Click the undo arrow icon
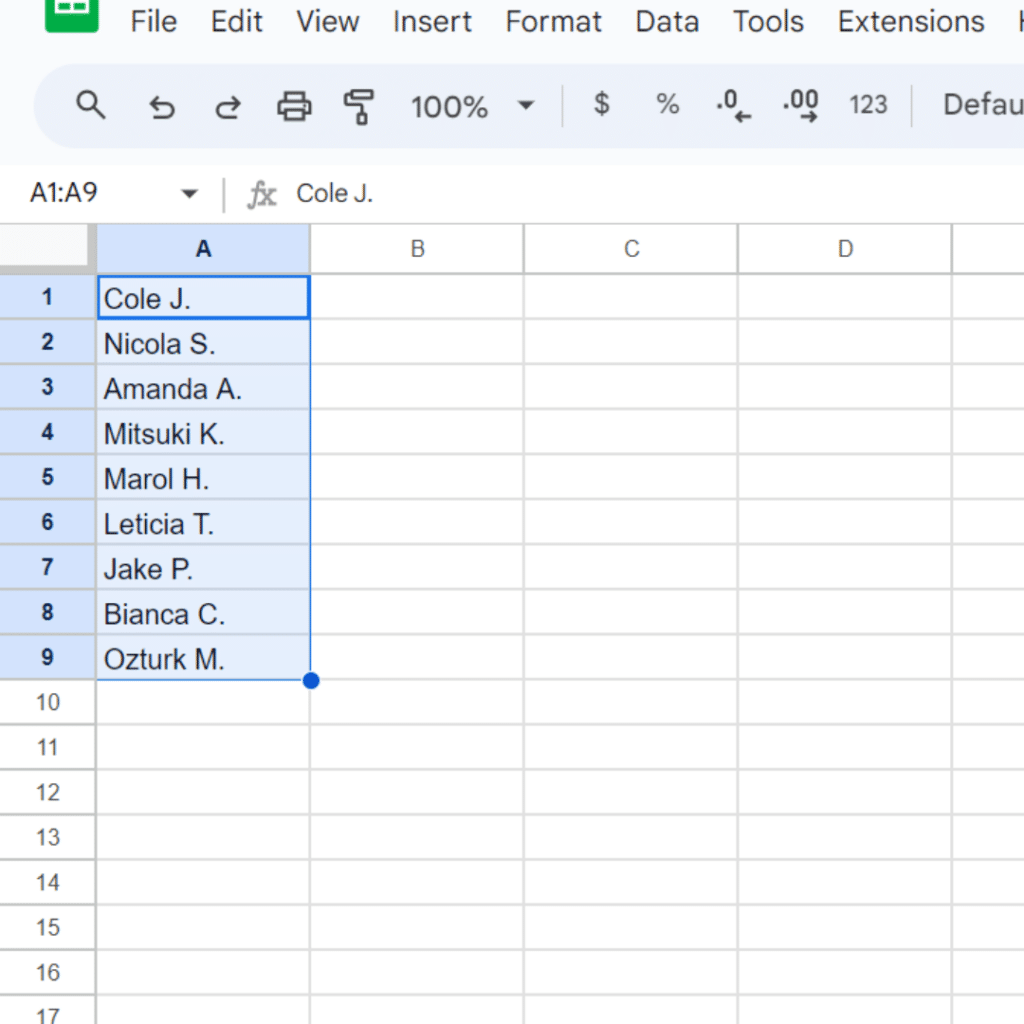This screenshot has width=1024, height=1024. [161, 106]
